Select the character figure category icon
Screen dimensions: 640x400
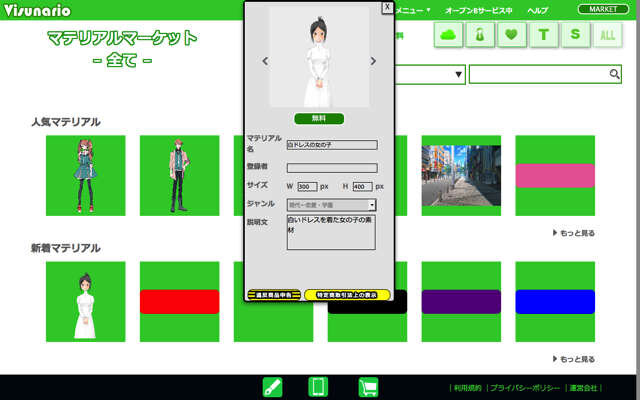tap(480, 35)
